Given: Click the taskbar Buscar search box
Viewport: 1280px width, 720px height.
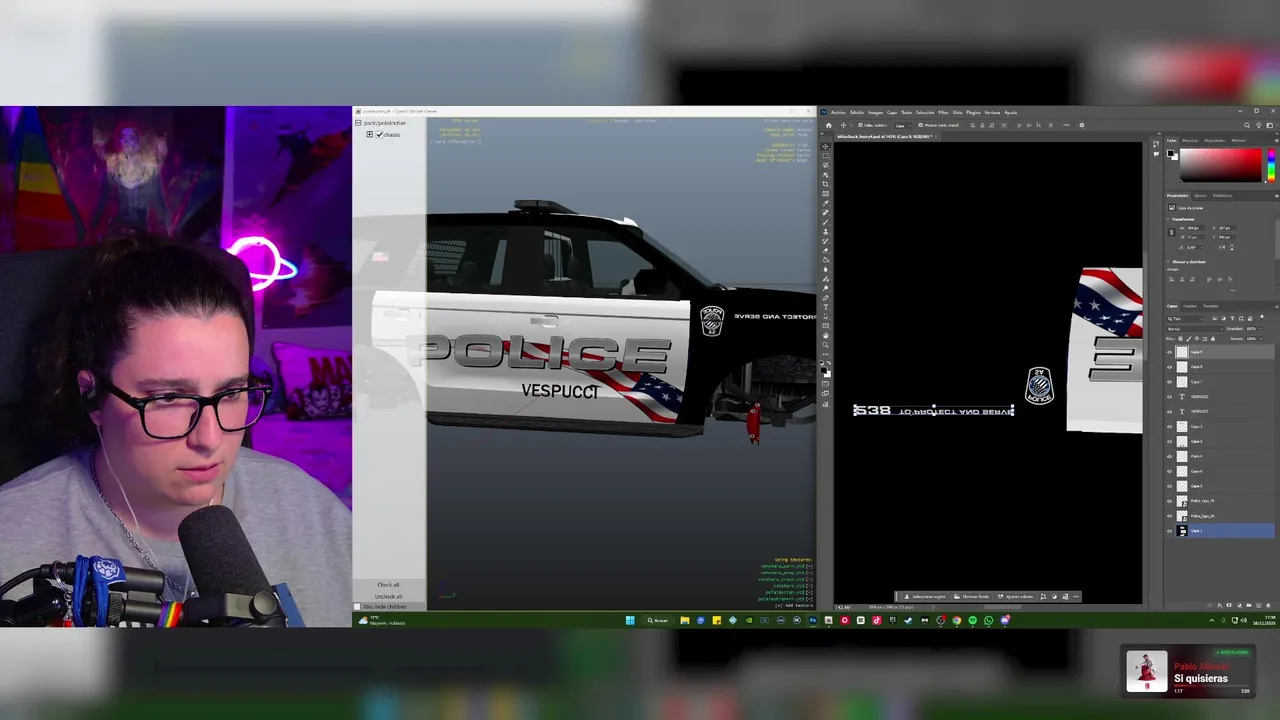Looking at the screenshot, I should [657, 620].
